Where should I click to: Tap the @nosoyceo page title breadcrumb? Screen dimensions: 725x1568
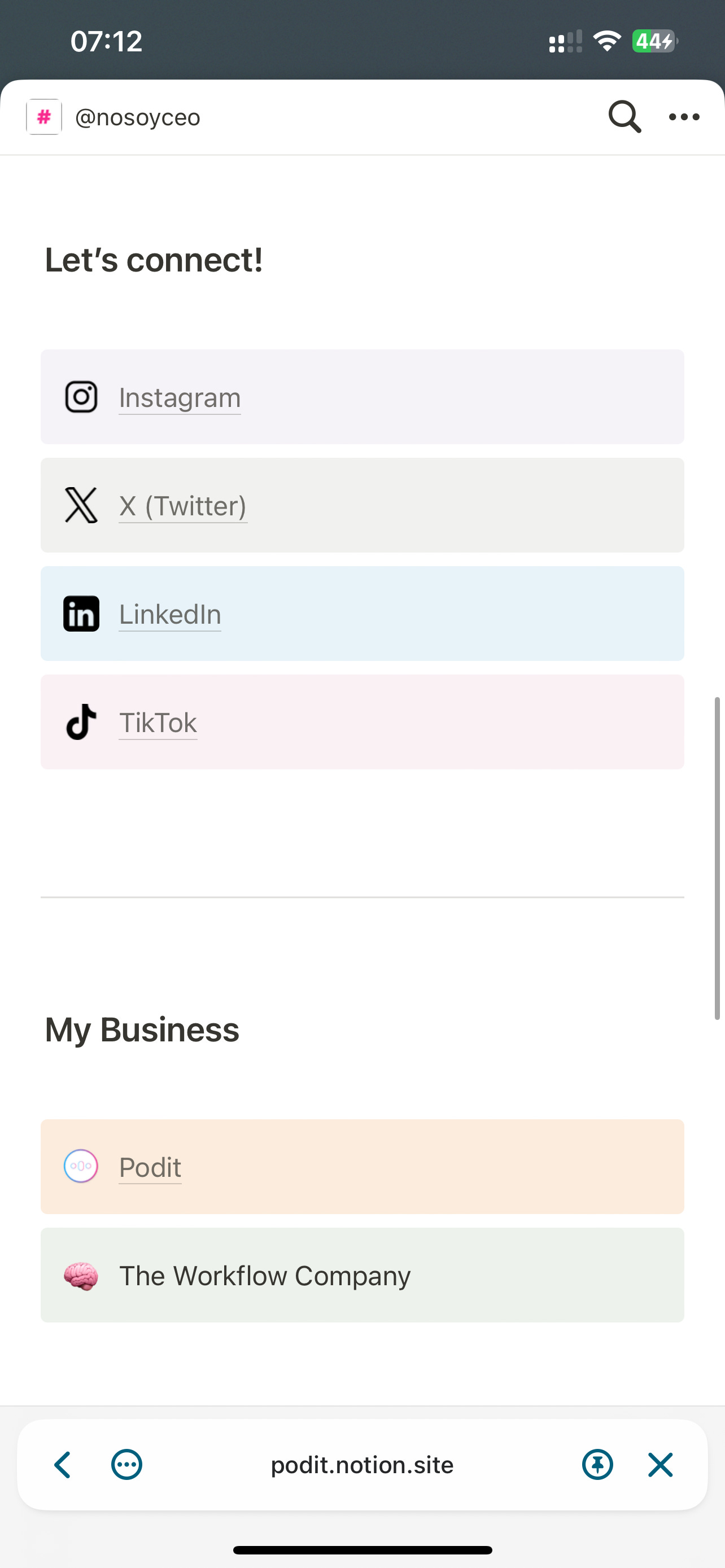click(x=138, y=117)
